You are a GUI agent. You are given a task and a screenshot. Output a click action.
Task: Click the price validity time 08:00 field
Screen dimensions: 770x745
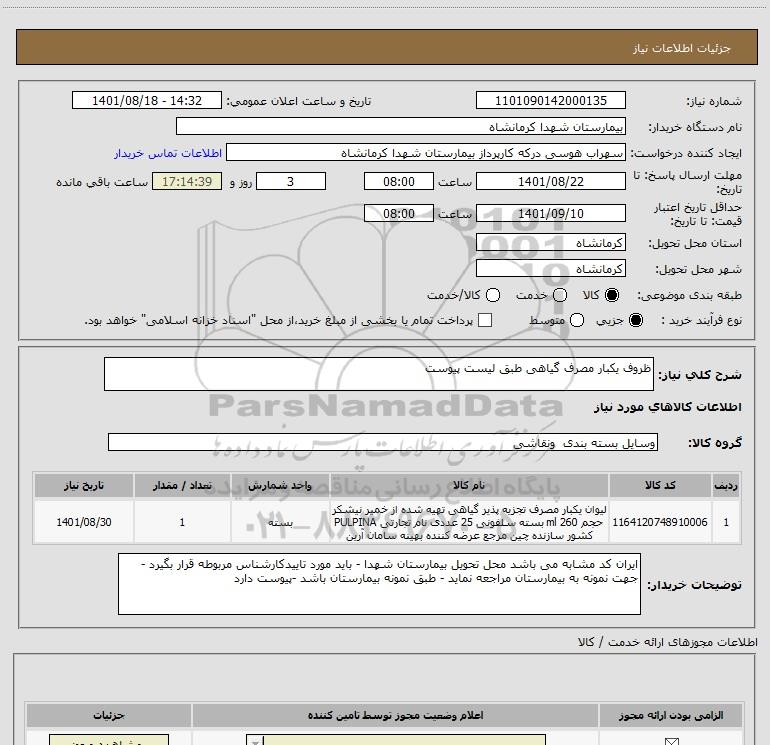pos(399,213)
